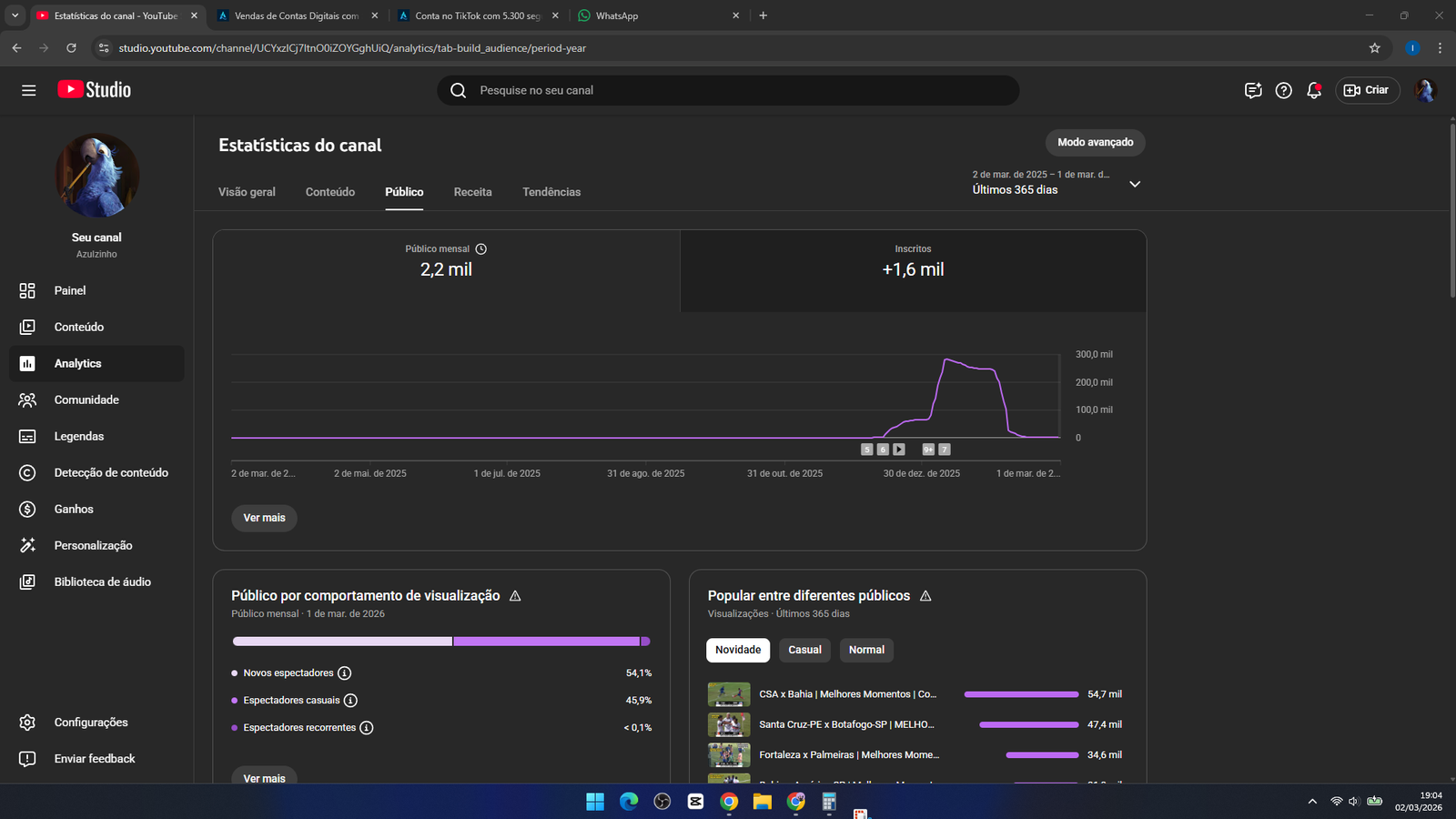
Task: Click the Modo avançado button
Action: (1095, 142)
